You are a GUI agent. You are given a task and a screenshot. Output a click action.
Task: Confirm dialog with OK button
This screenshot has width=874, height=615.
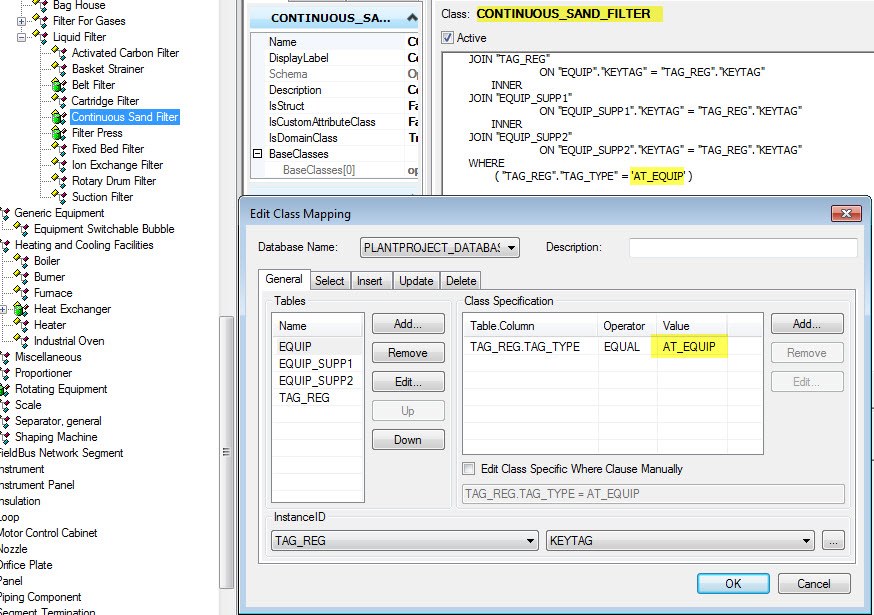733,584
